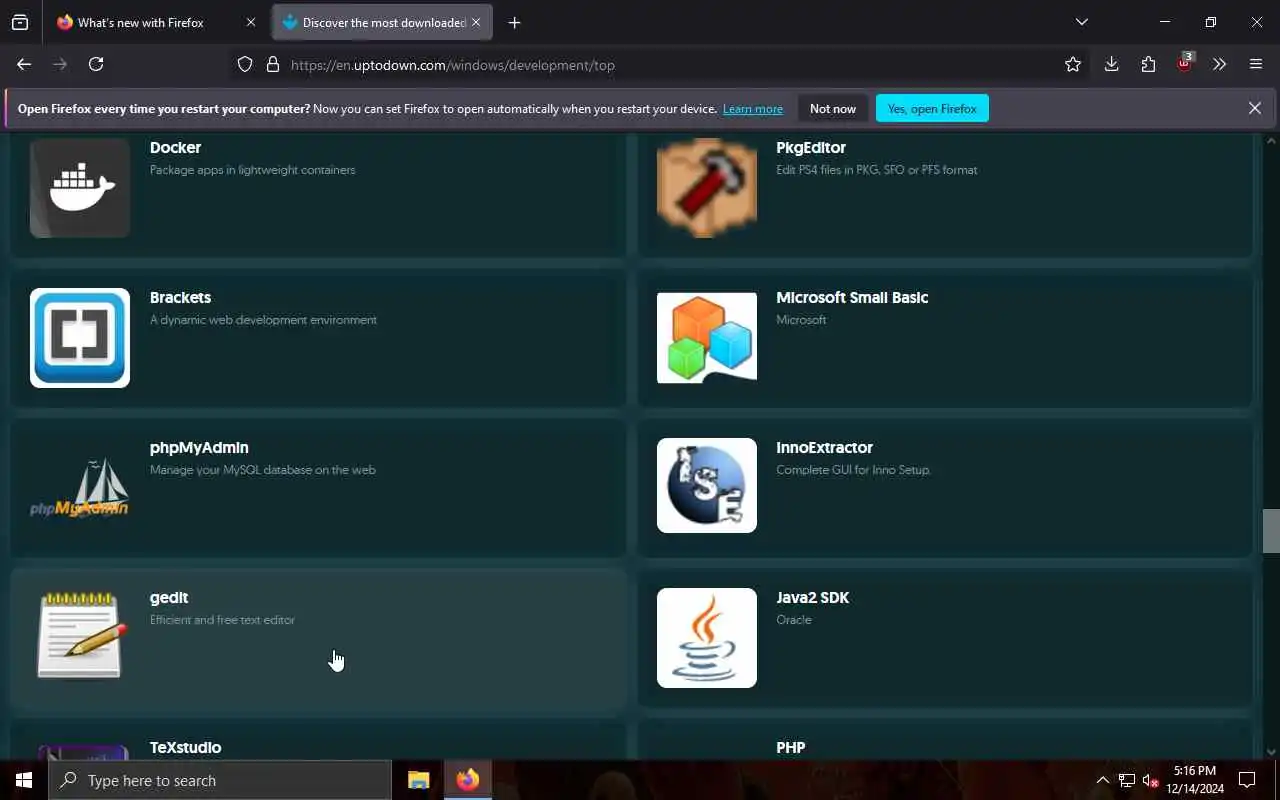Click the page scrollbar thumb
The width and height of the screenshot is (1280, 800).
[x=1271, y=531]
